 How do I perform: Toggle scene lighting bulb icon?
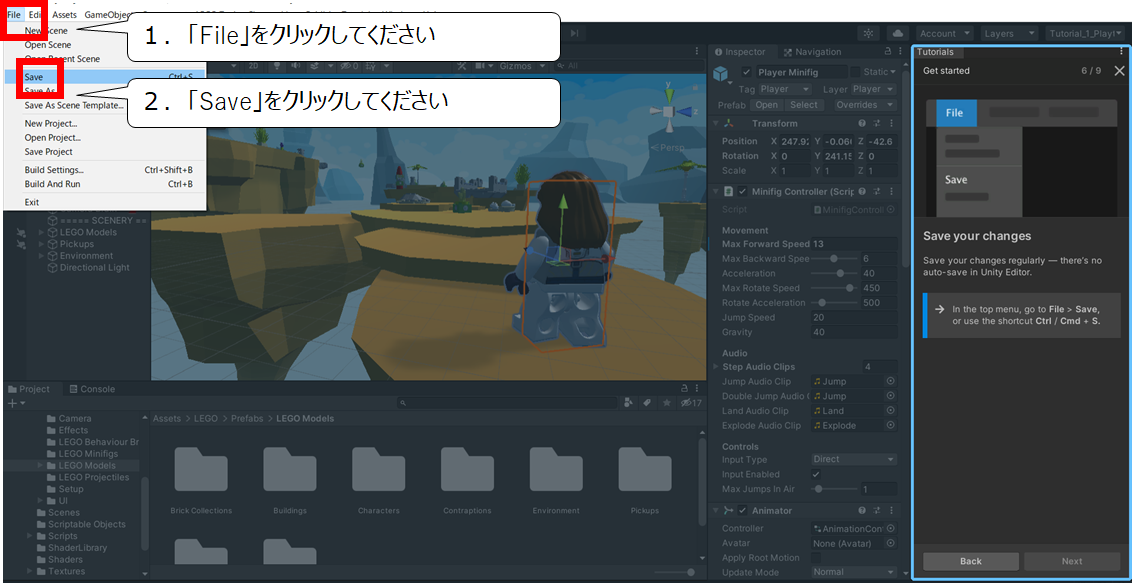(x=276, y=66)
